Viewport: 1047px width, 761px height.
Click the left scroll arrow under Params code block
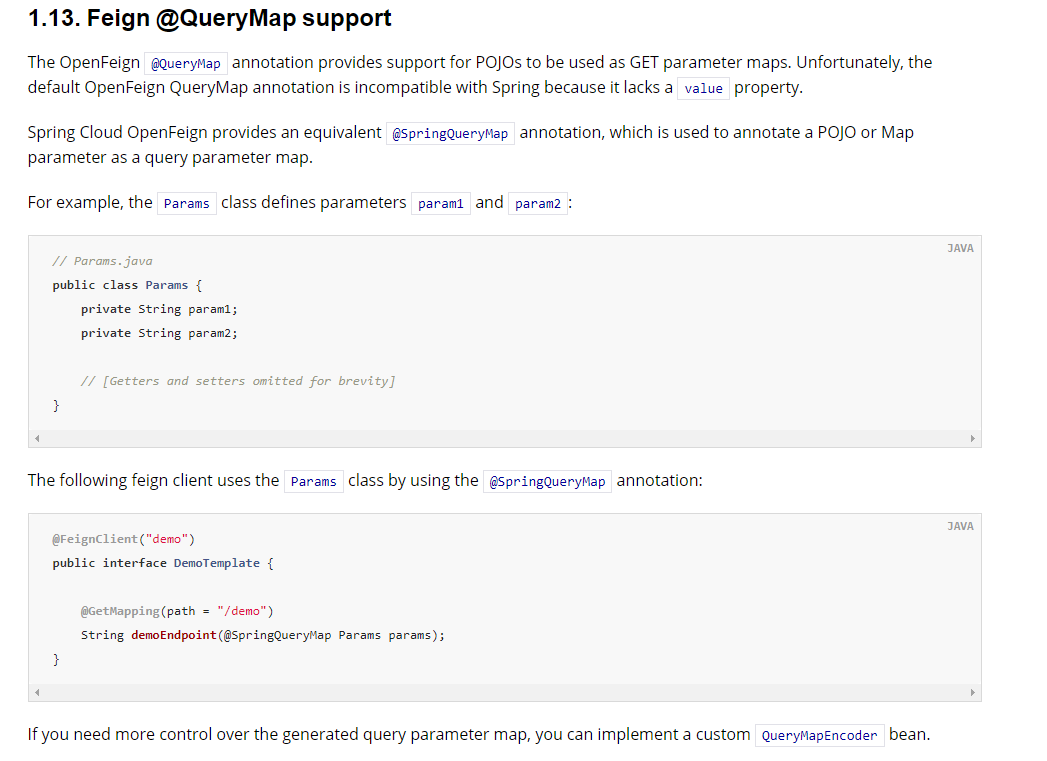pos(36,437)
